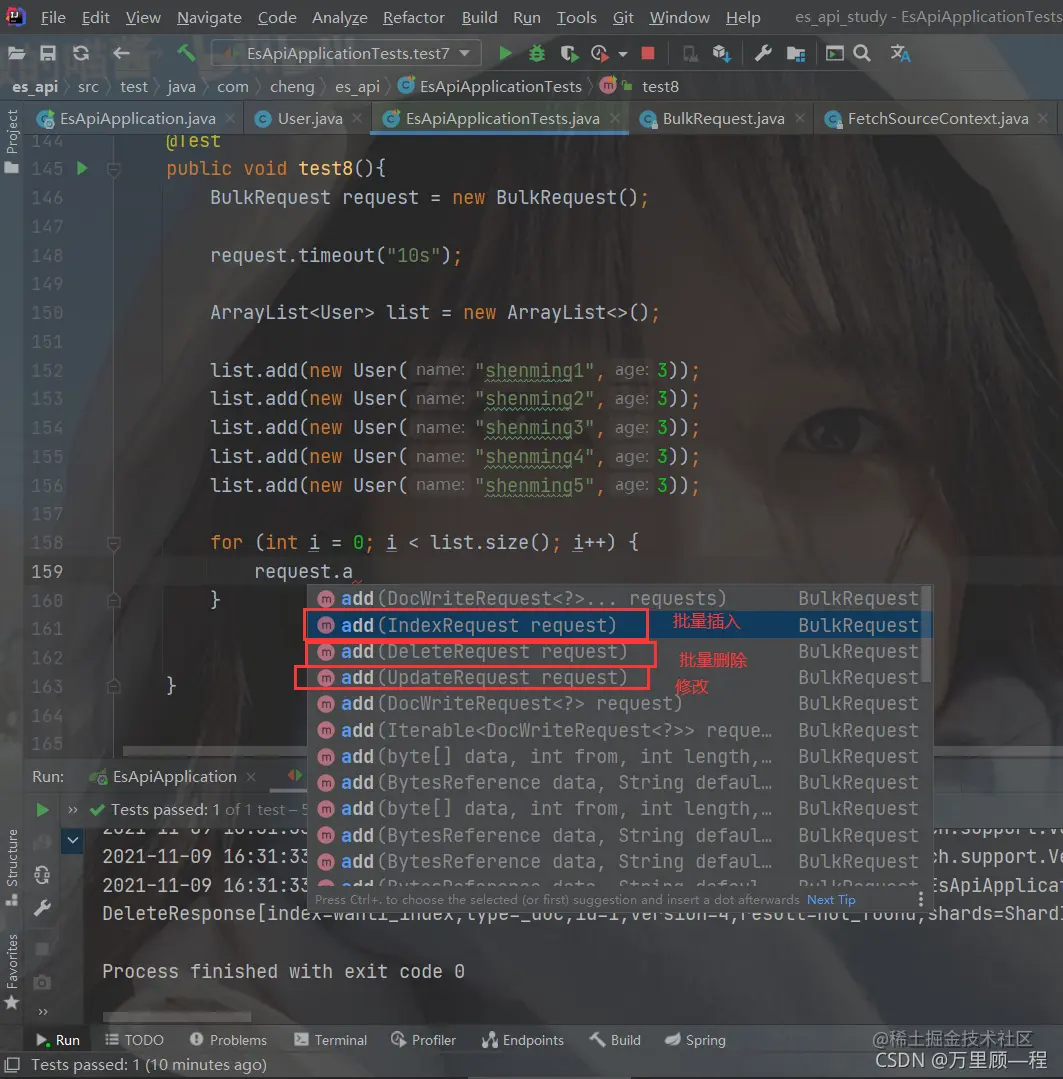Expand dropdown arrow next to profiler icon

point(623,54)
